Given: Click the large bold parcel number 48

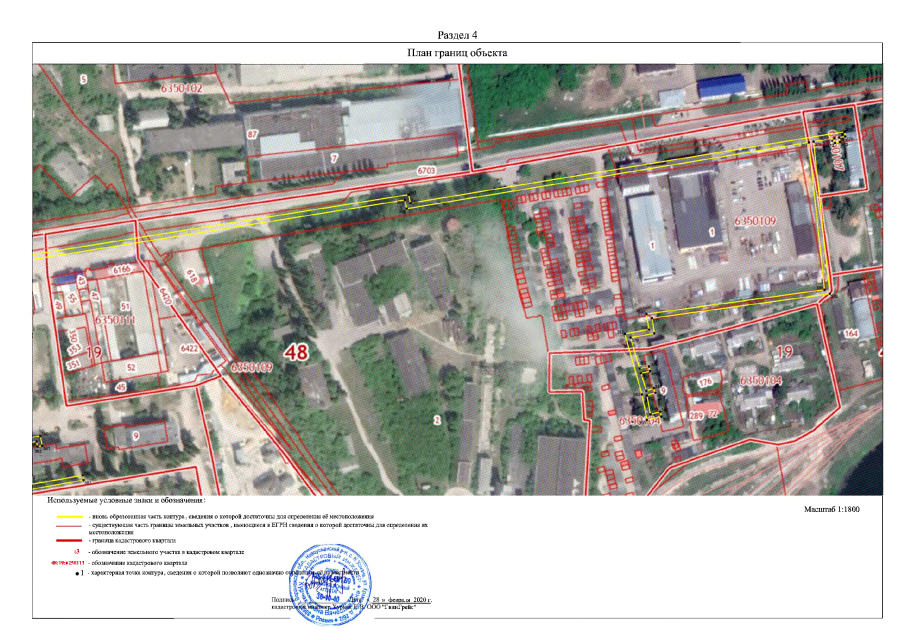Looking at the screenshot, I should [295, 352].
